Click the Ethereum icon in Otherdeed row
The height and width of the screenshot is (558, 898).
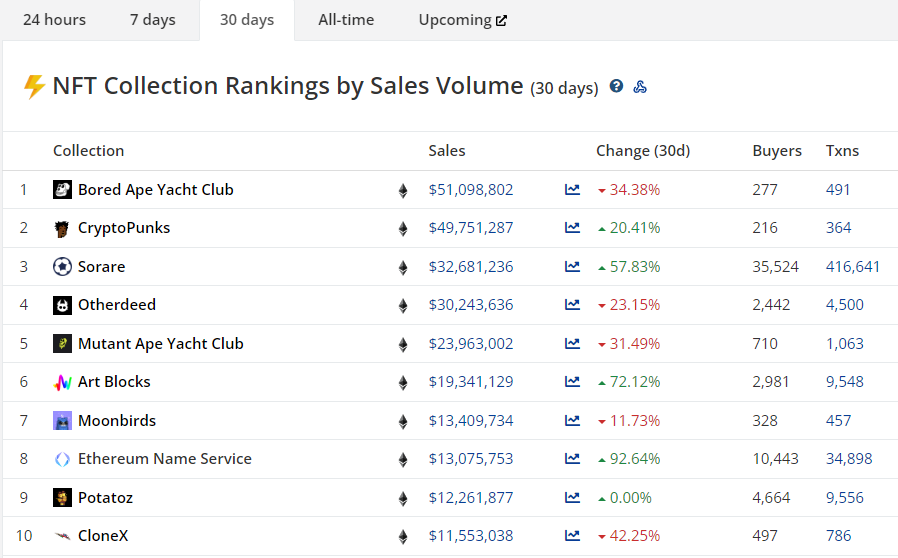[x=403, y=305]
